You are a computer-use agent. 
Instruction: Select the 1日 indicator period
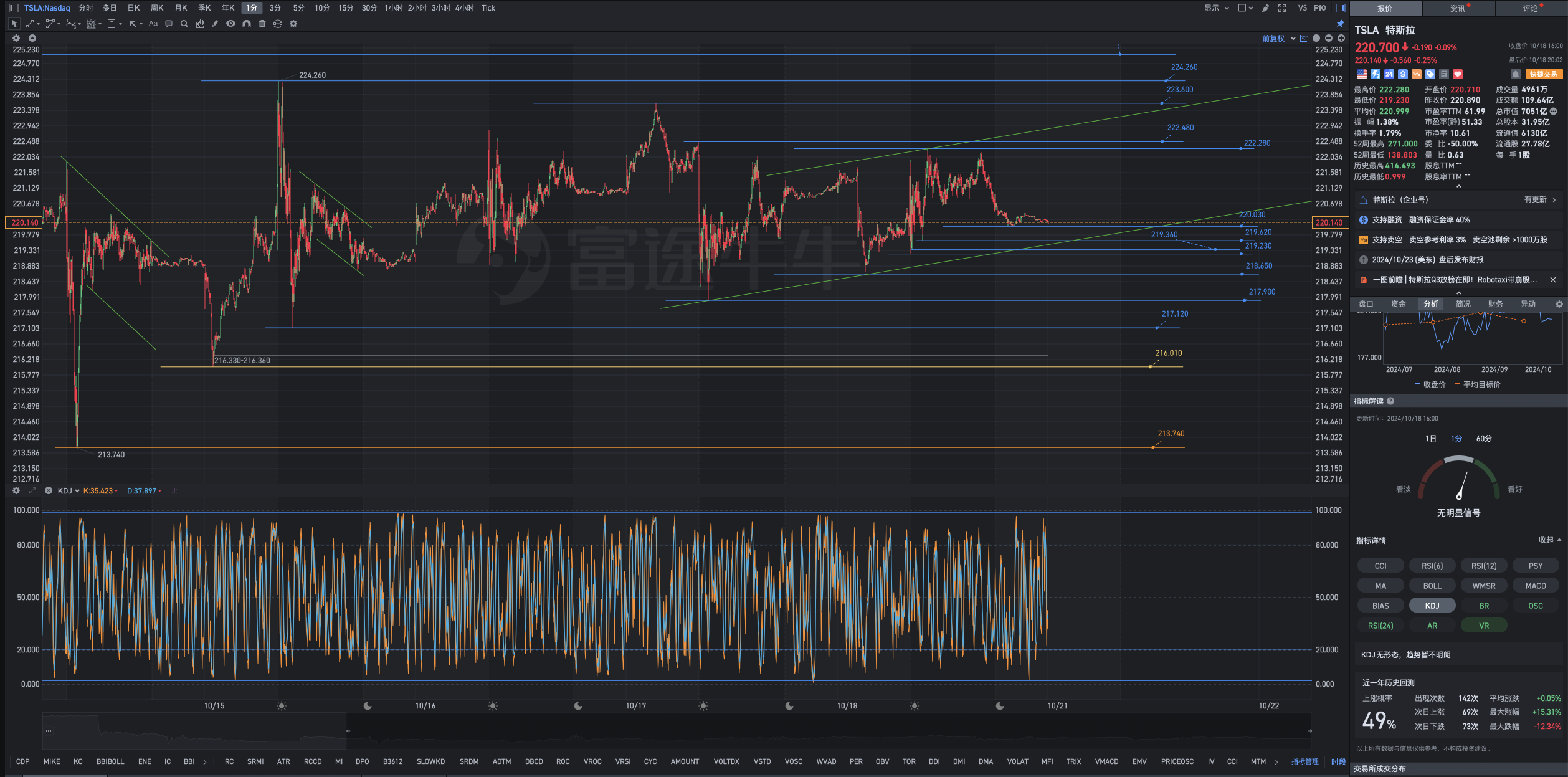[x=1431, y=439]
